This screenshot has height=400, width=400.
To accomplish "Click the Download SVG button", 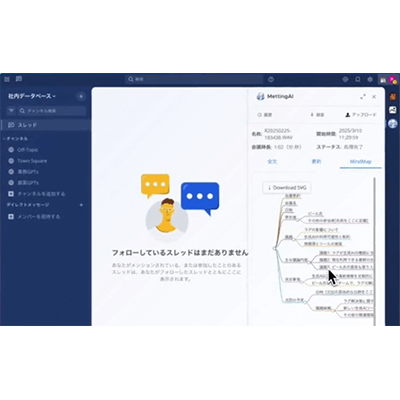I will (287, 188).
